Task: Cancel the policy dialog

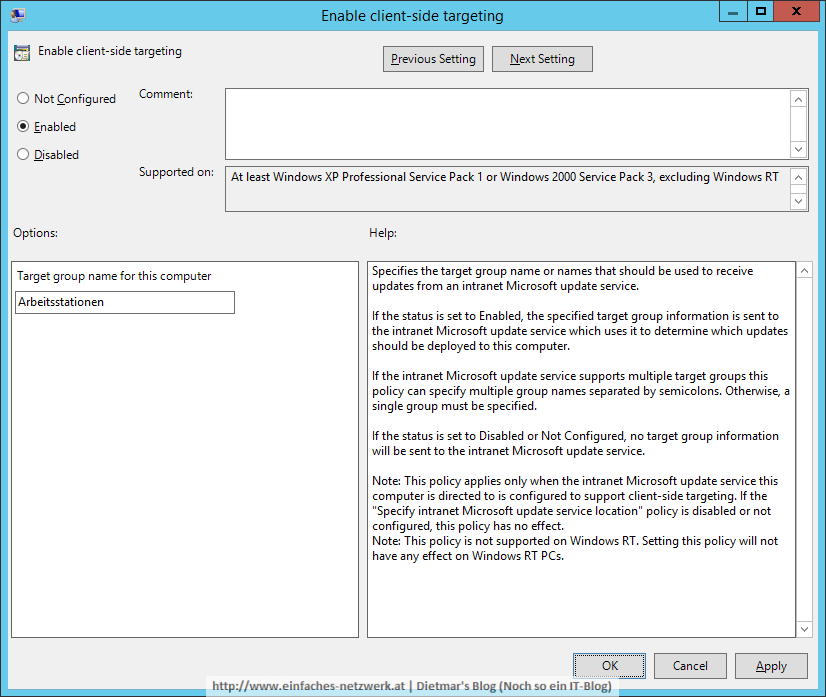Action: 690,666
